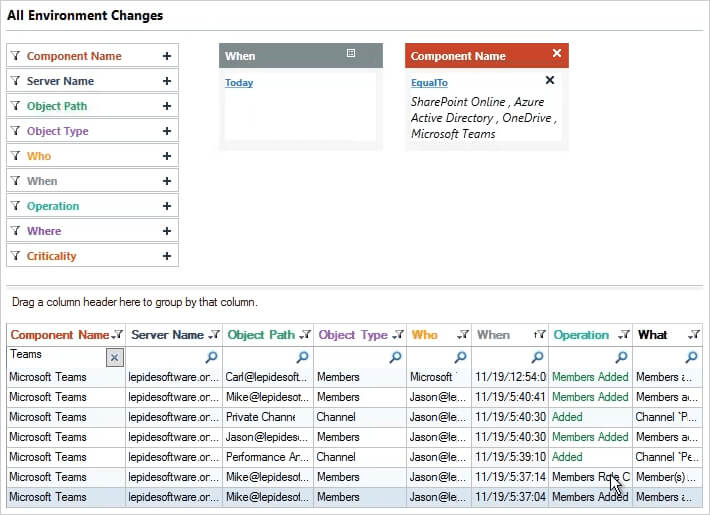This screenshot has height=515, width=710.
Task: Add a When filter with plus
Action: tap(167, 181)
